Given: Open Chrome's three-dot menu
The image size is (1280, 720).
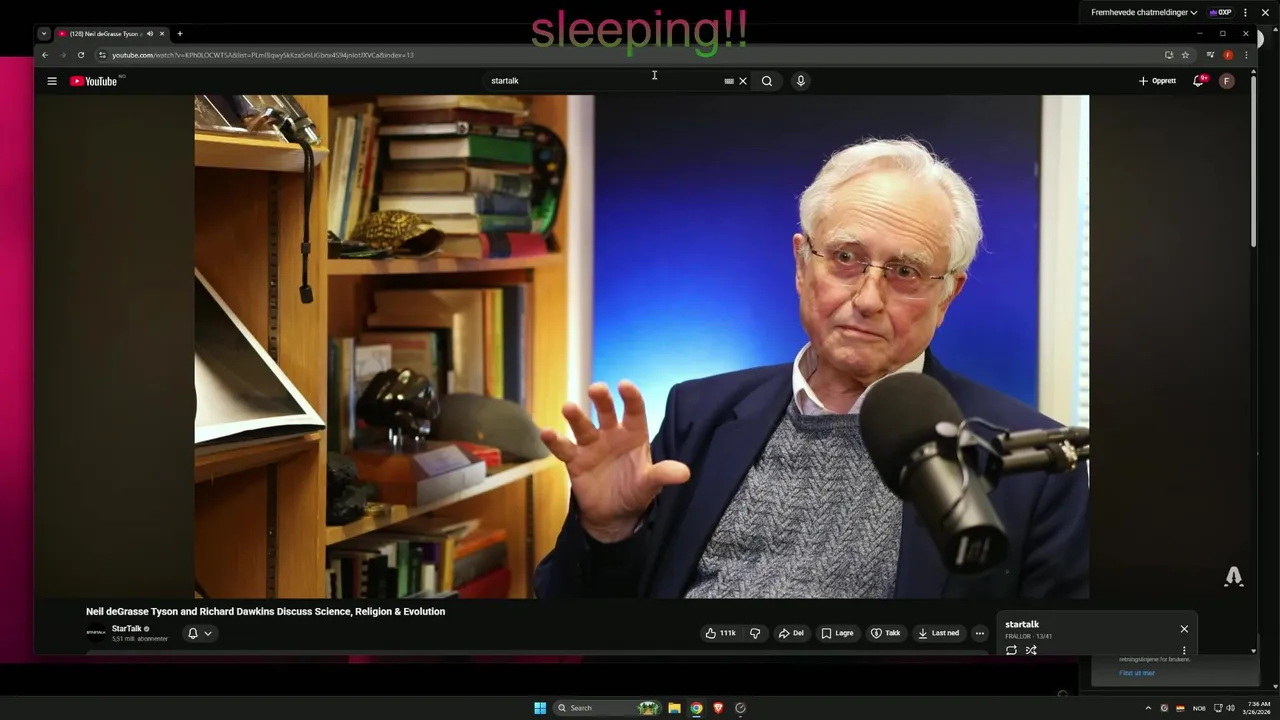Looking at the screenshot, I should pos(1246,55).
